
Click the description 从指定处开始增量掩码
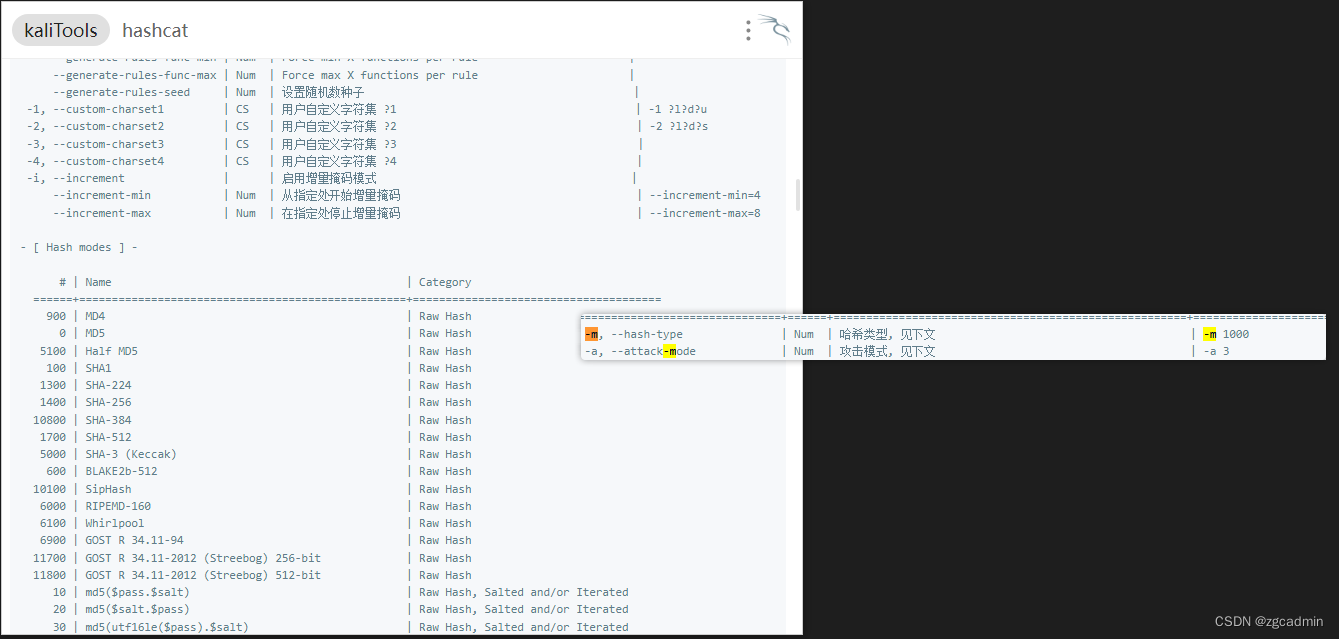pos(341,196)
